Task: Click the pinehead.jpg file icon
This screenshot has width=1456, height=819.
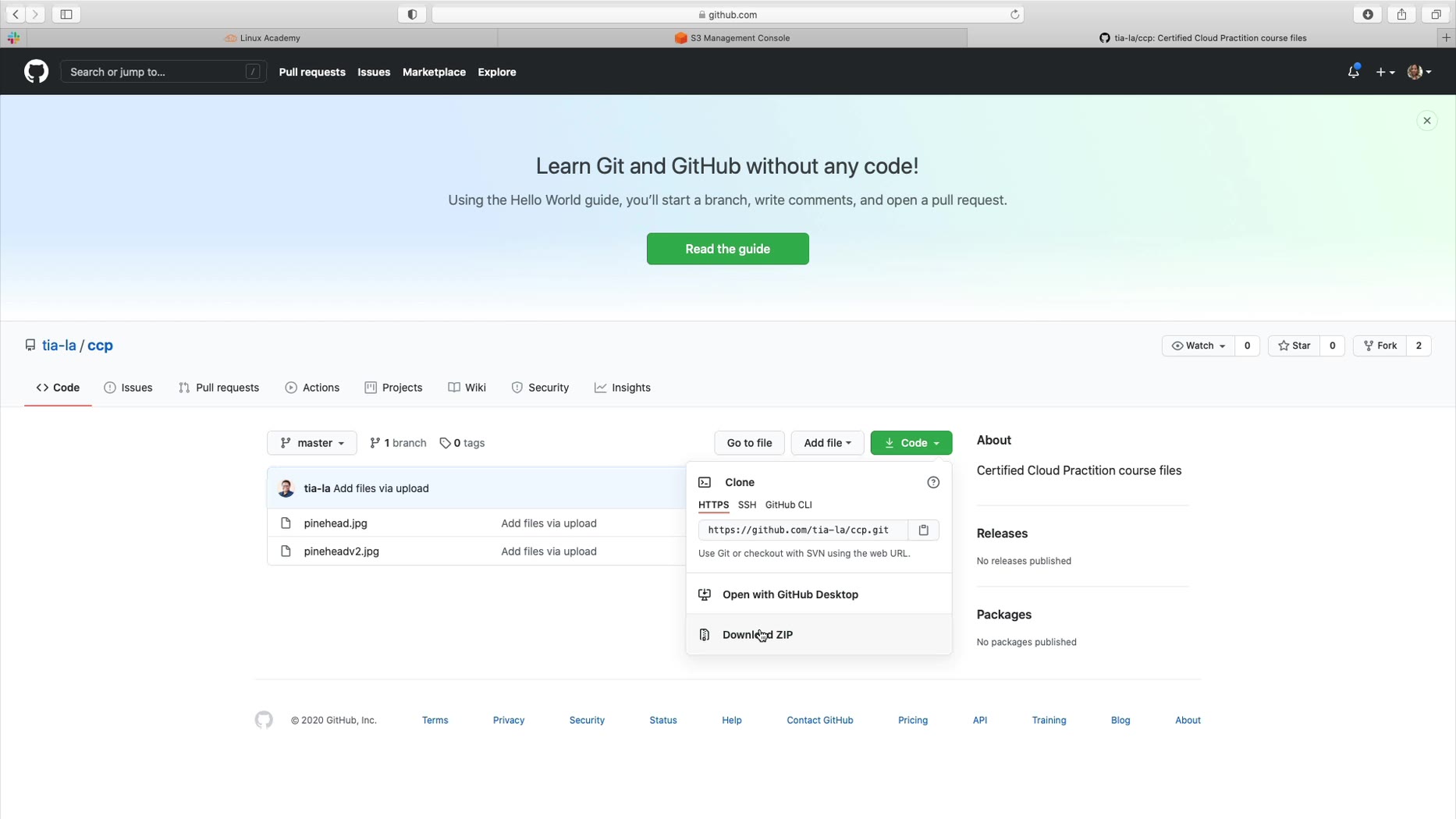Action: (286, 523)
